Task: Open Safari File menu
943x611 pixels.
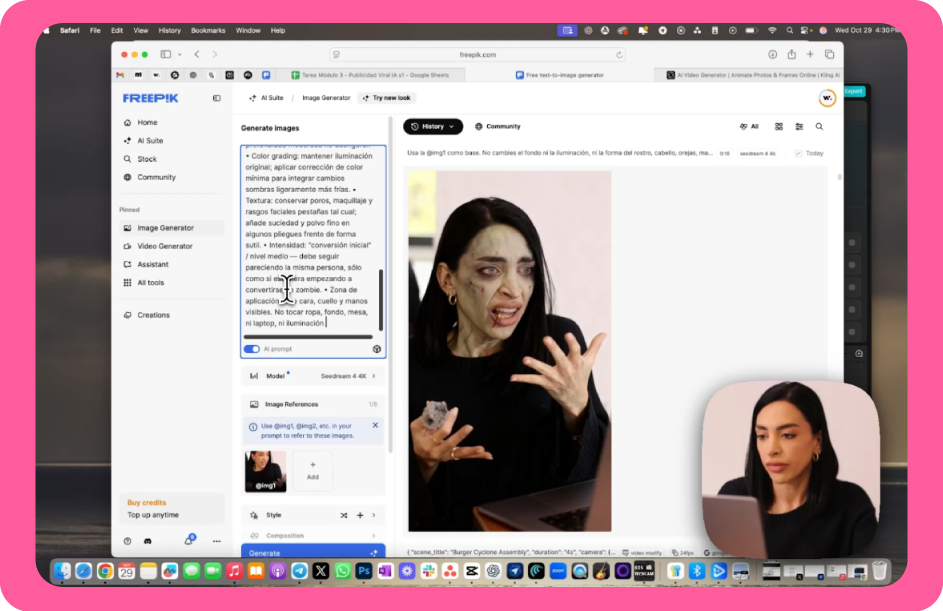Action: coord(95,31)
